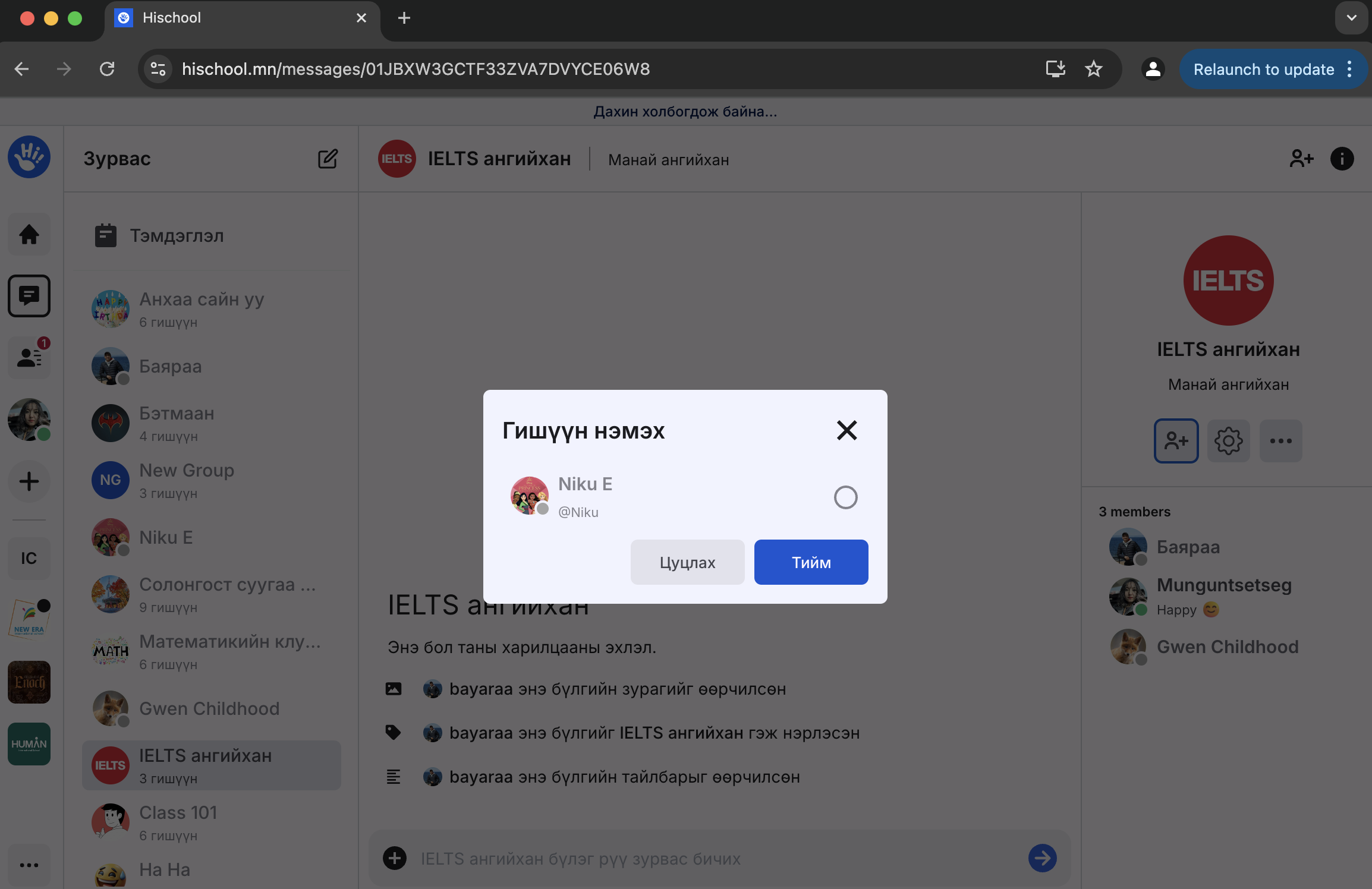Open the Chrome tab search dropdown
The height and width of the screenshot is (889, 1372).
click(x=1351, y=18)
